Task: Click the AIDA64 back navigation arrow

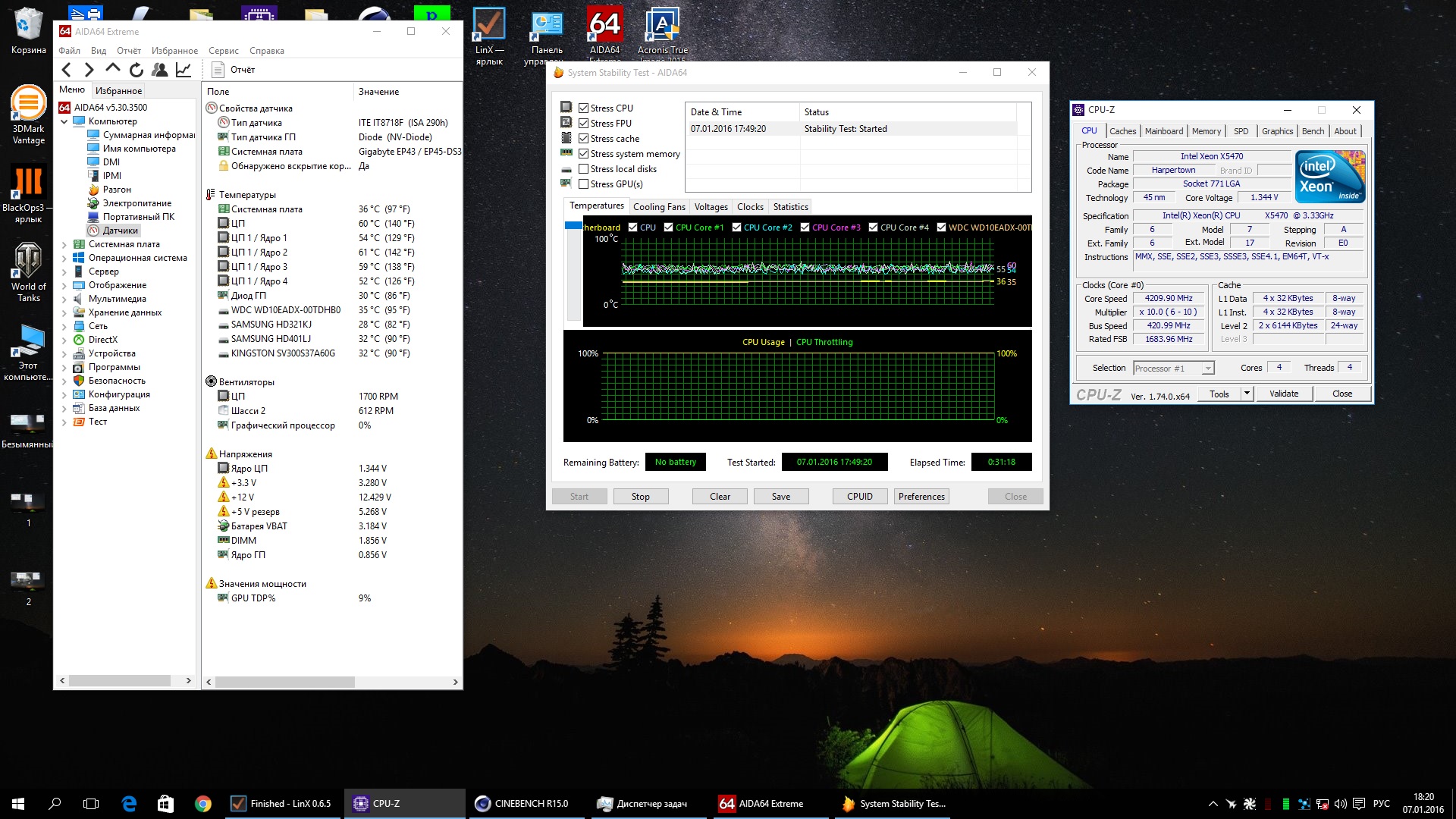Action: (67, 70)
